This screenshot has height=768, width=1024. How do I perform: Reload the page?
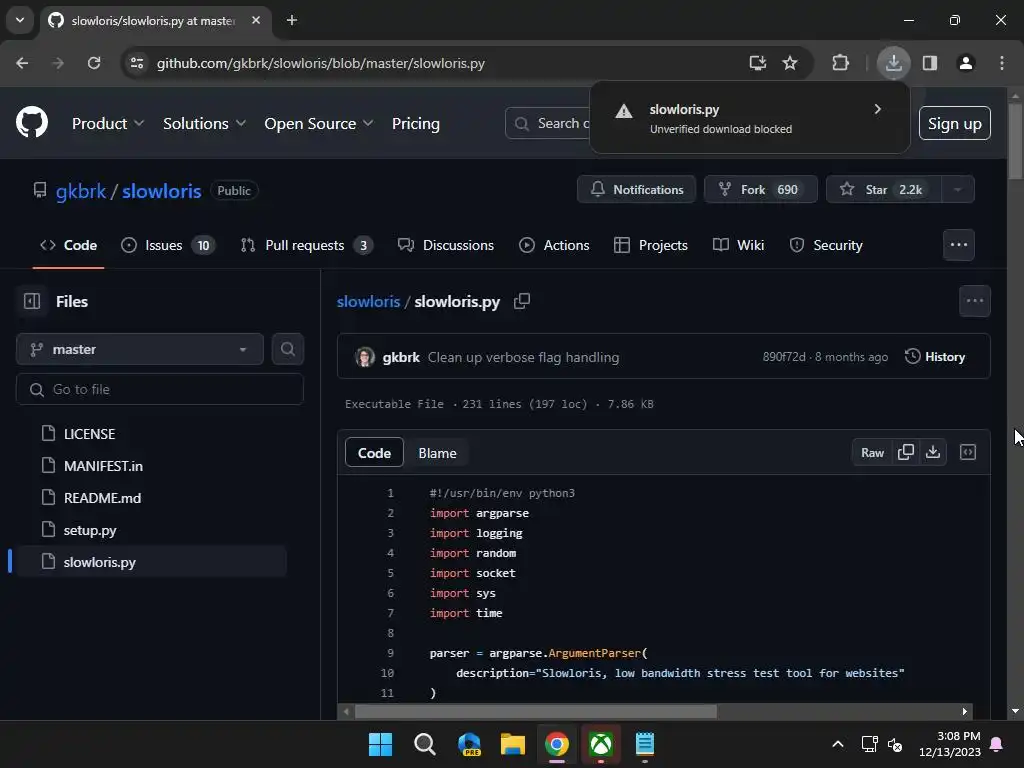(x=94, y=63)
